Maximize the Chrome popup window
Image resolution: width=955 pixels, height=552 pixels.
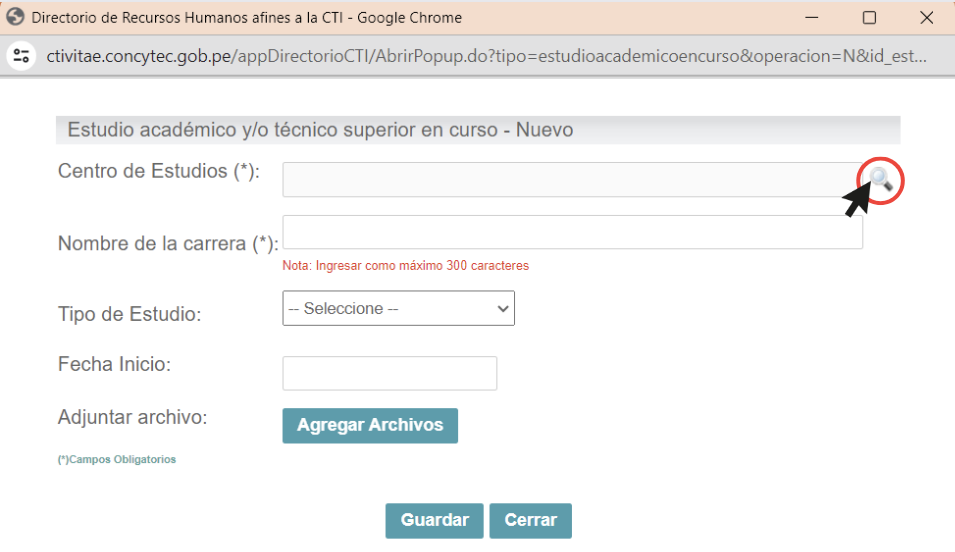click(870, 18)
